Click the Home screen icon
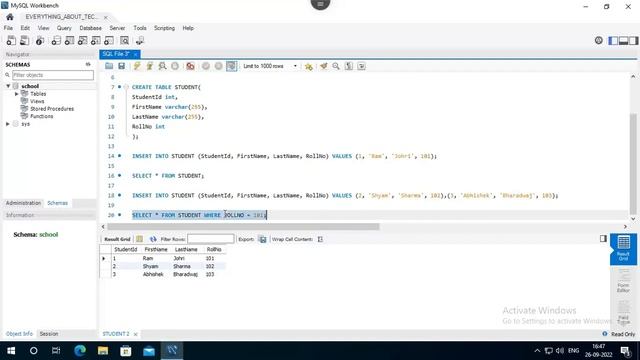The height and width of the screenshot is (360, 640). click(x=10, y=17)
